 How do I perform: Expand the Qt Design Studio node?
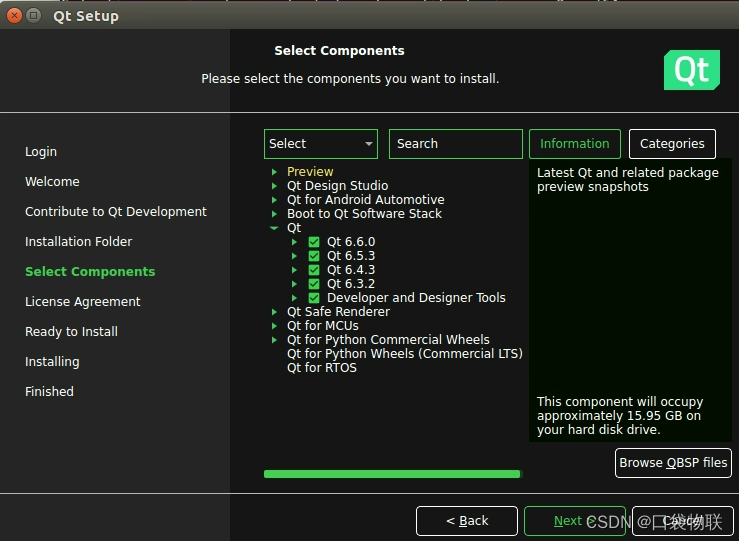click(x=274, y=186)
